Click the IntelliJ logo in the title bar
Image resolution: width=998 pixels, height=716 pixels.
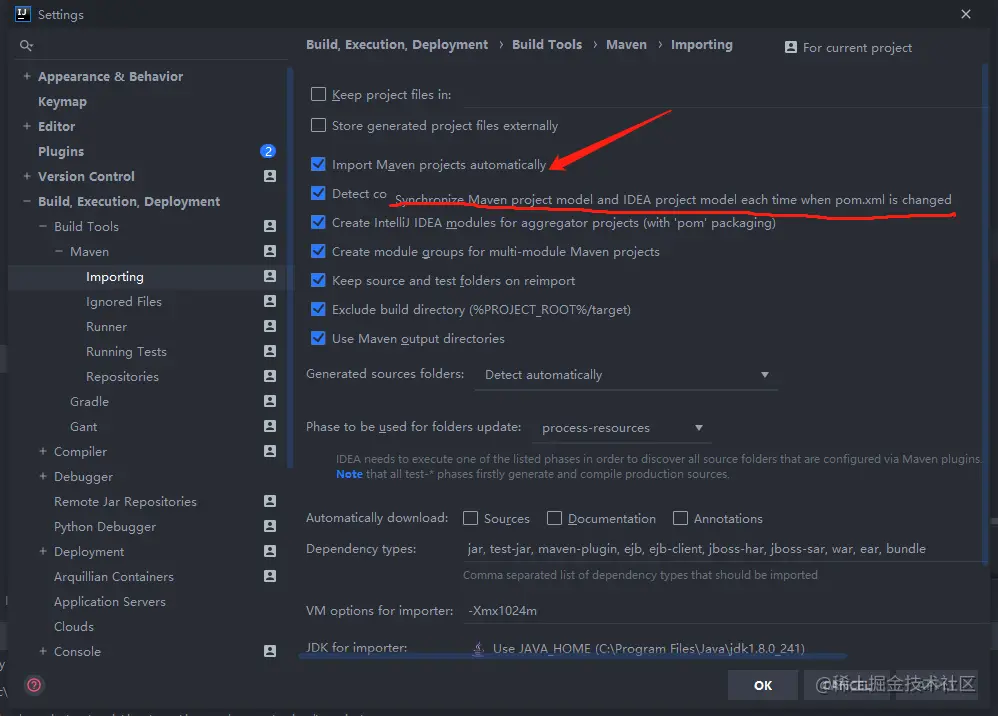point(23,14)
